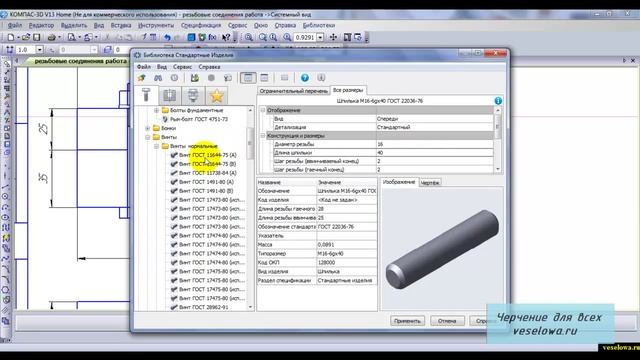Click the tree panel vertical scrollbar thumb
The image size is (640, 360).
point(250,144)
